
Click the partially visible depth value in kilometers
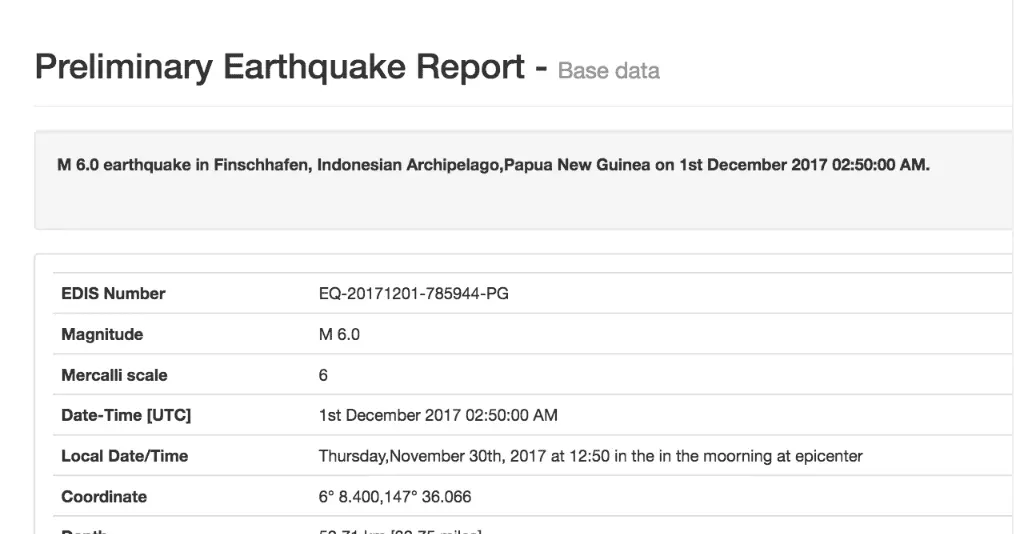click(400, 530)
